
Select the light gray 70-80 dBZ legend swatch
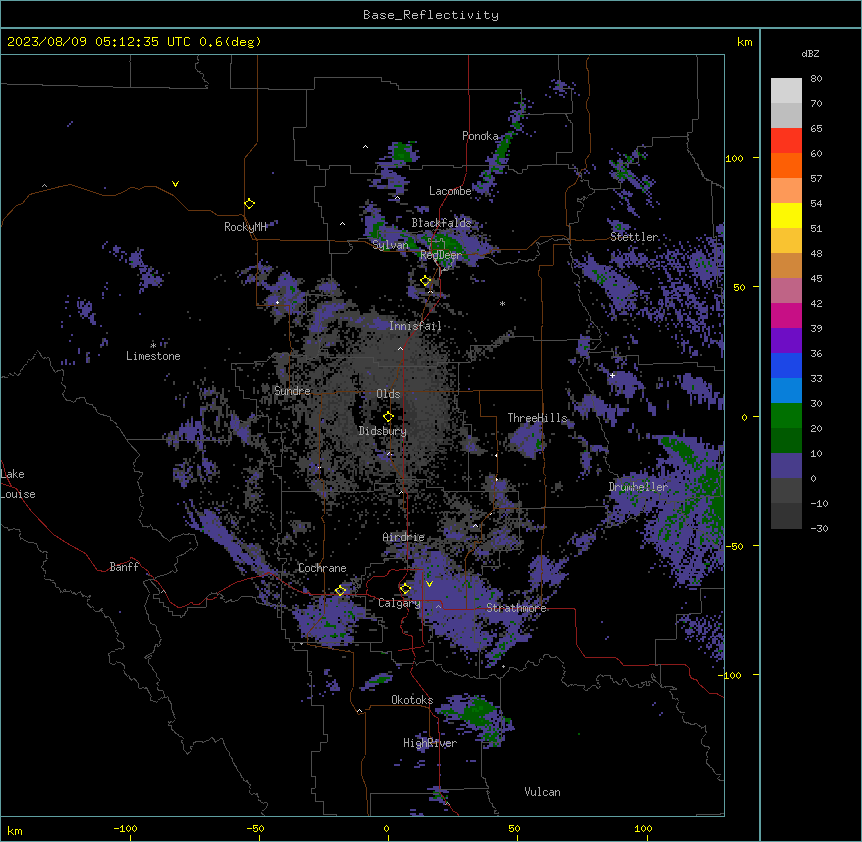coord(786,91)
